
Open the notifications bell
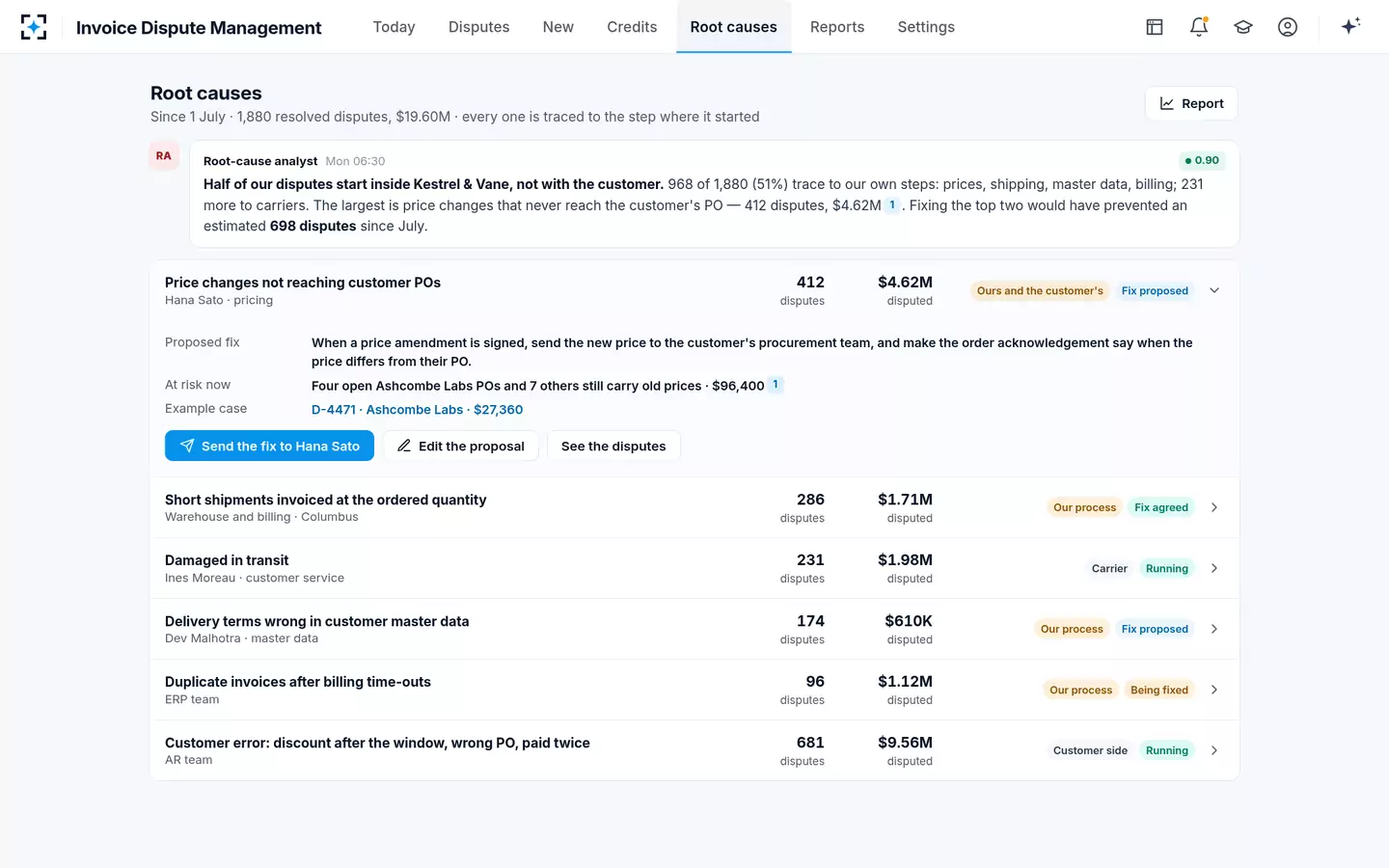point(1199,27)
